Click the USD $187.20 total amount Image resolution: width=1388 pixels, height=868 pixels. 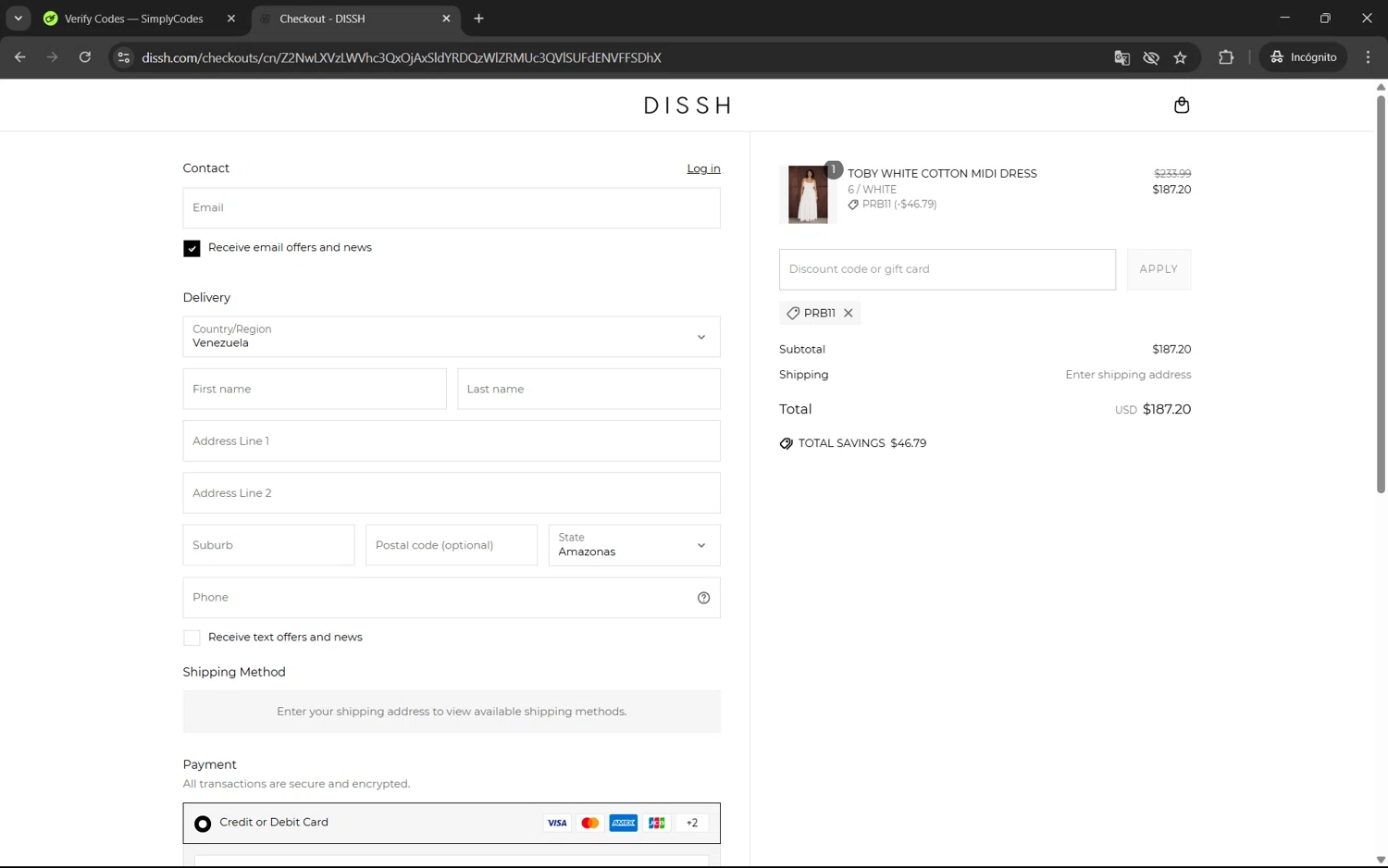1153,409
